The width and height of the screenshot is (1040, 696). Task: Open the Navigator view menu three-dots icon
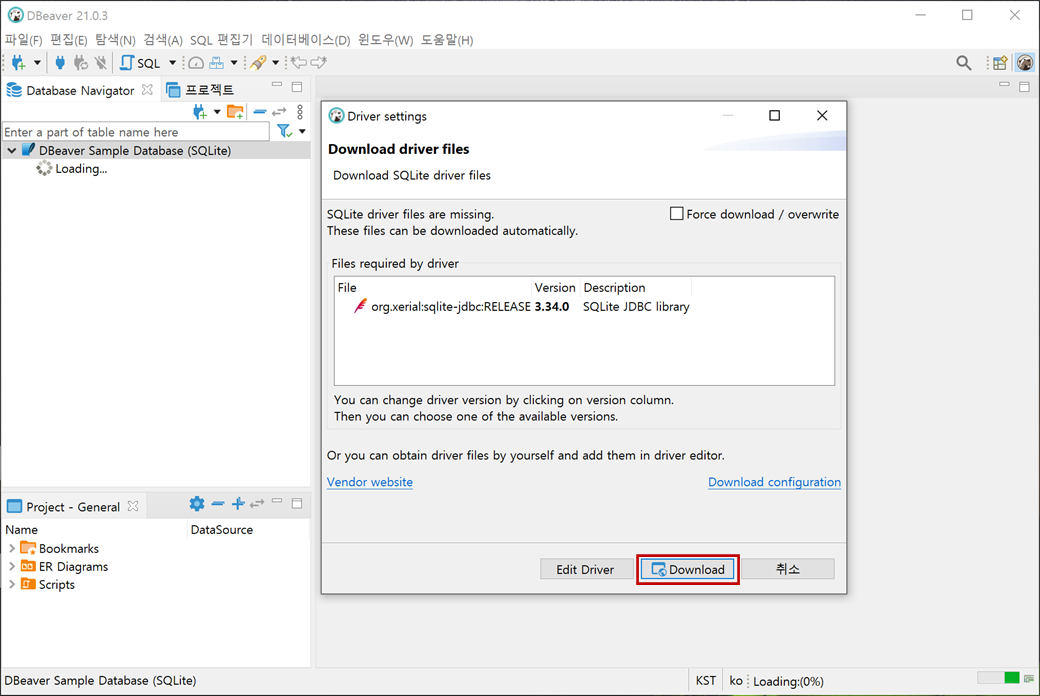coord(300,111)
